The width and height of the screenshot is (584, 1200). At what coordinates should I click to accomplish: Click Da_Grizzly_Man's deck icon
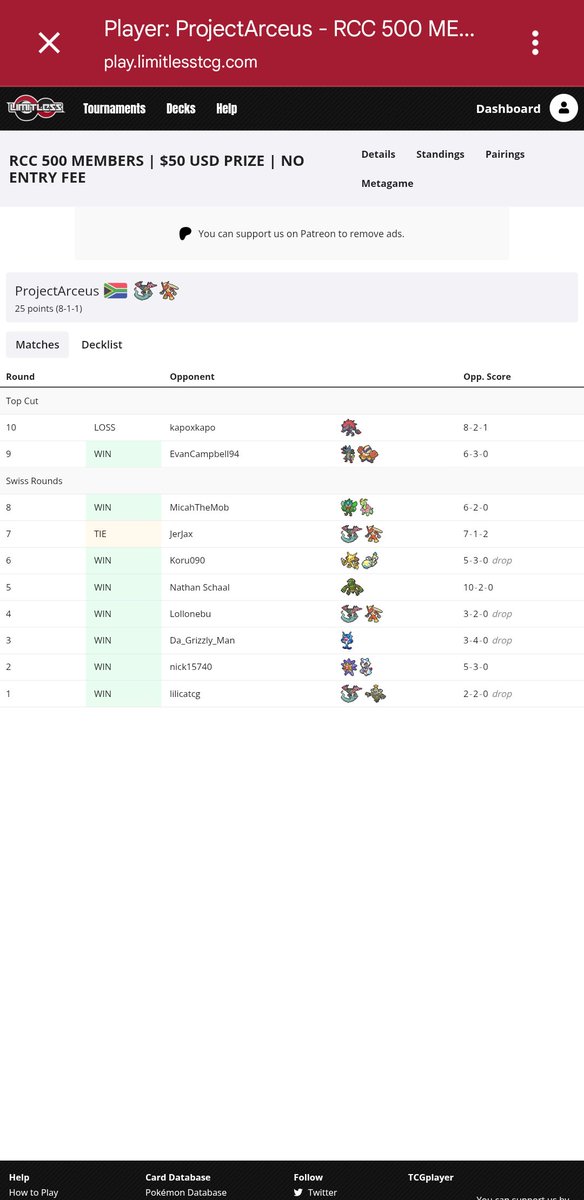pos(347,640)
